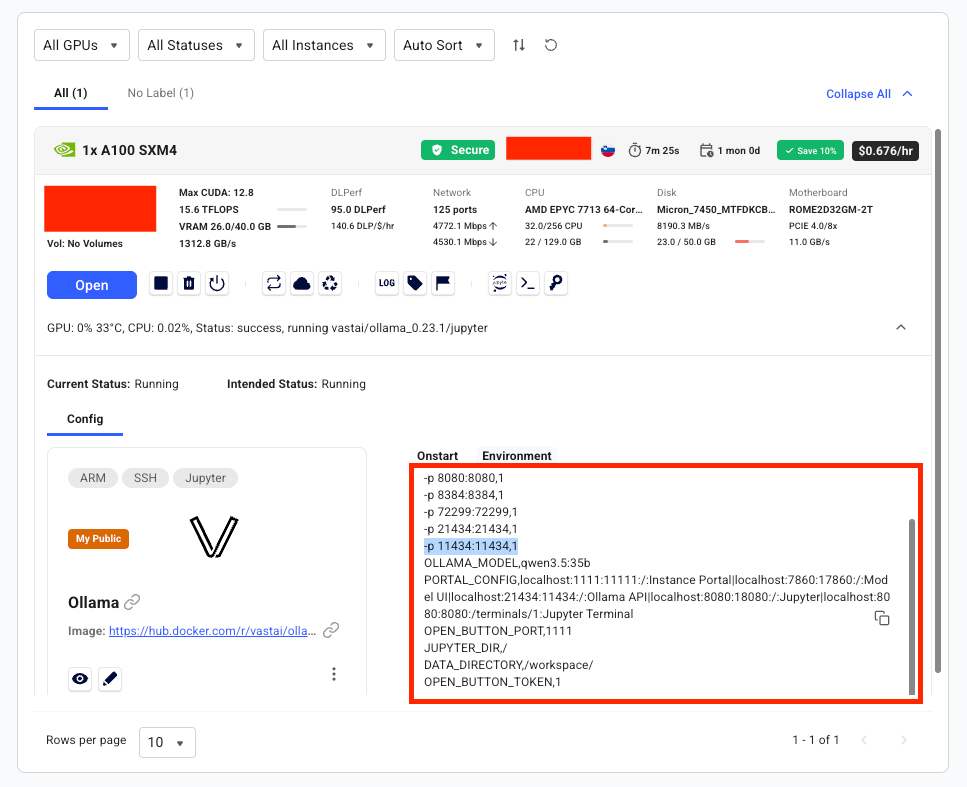Select the Config tab
967x787 pixels.
85,419
